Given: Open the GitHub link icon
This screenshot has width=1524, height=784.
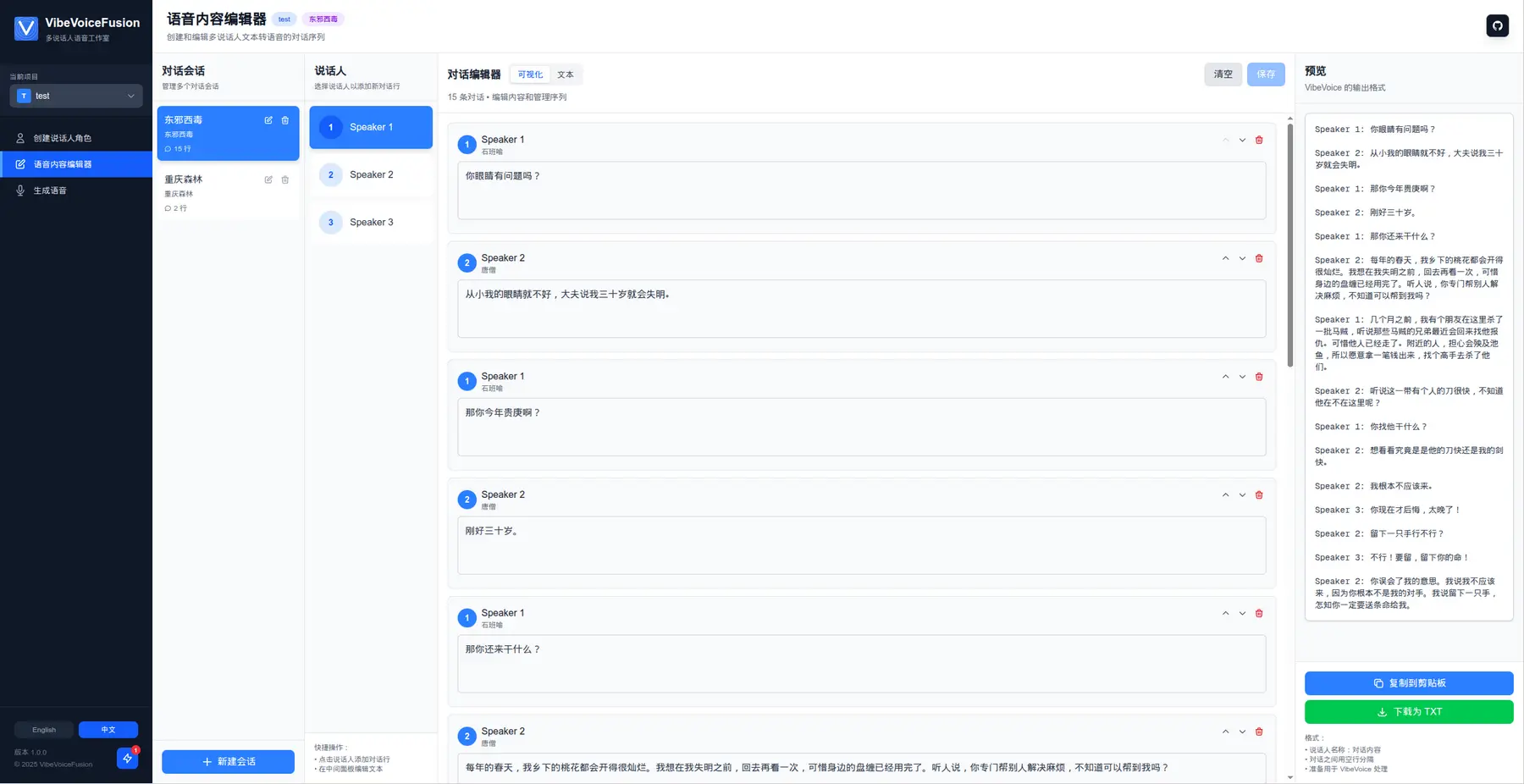Looking at the screenshot, I should coord(1497,25).
